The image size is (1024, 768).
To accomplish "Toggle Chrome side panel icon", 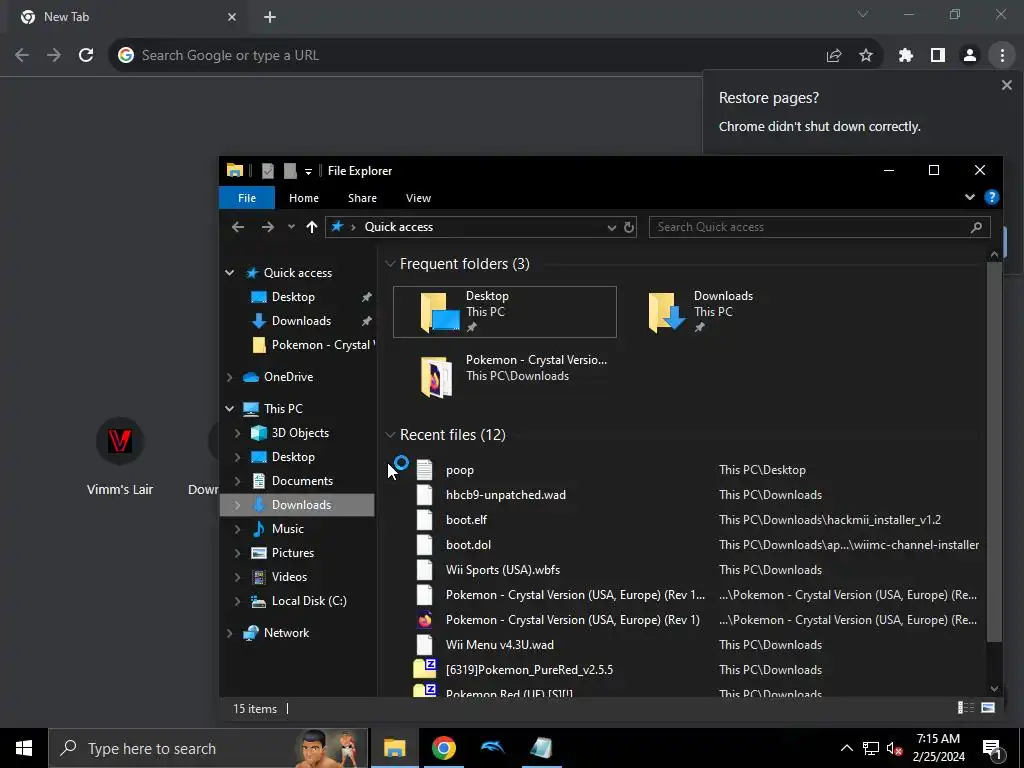I will coord(938,56).
